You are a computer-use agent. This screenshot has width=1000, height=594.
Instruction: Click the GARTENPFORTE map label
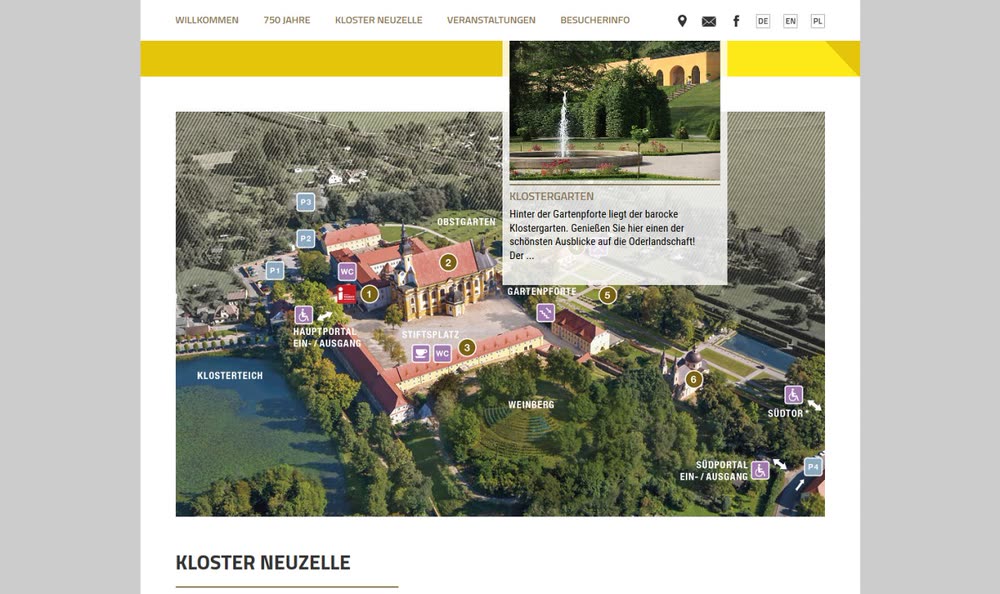(541, 292)
